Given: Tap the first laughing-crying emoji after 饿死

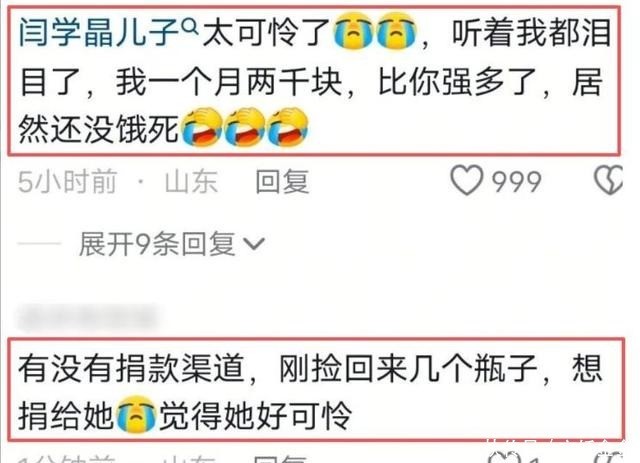Looking at the screenshot, I should pyautogui.click(x=202, y=127).
